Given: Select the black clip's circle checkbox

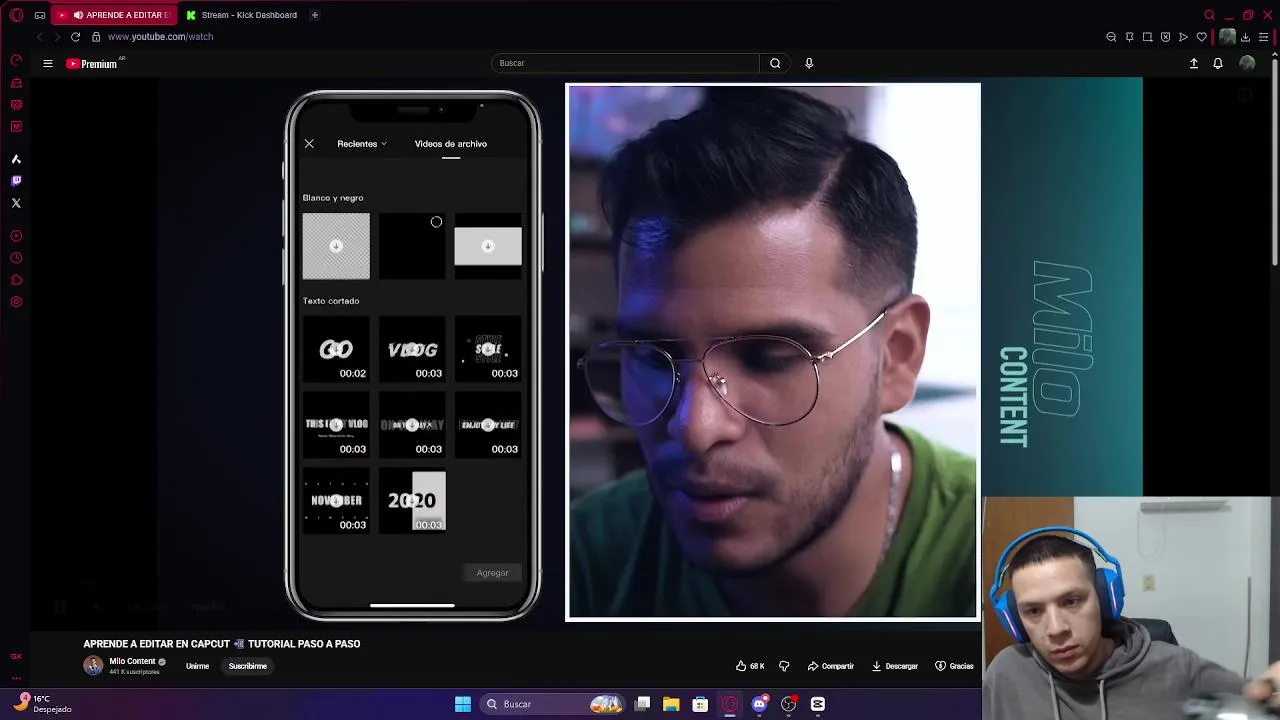Looking at the screenshot, I should pos(436,222).
